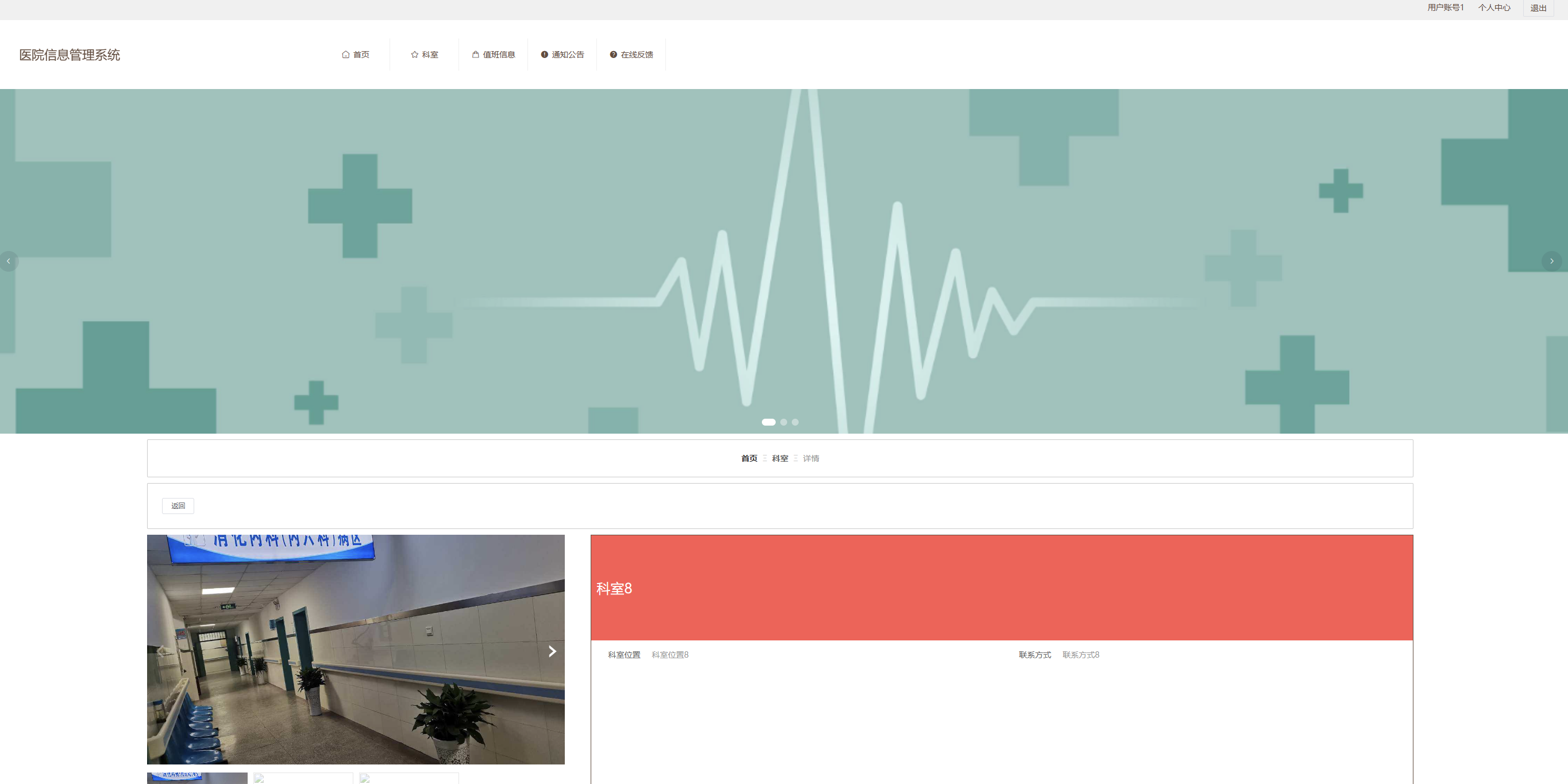Click the question icon beside 在线反馈
The height and width of the screenshot is (784, 1568).
(613, 55)
